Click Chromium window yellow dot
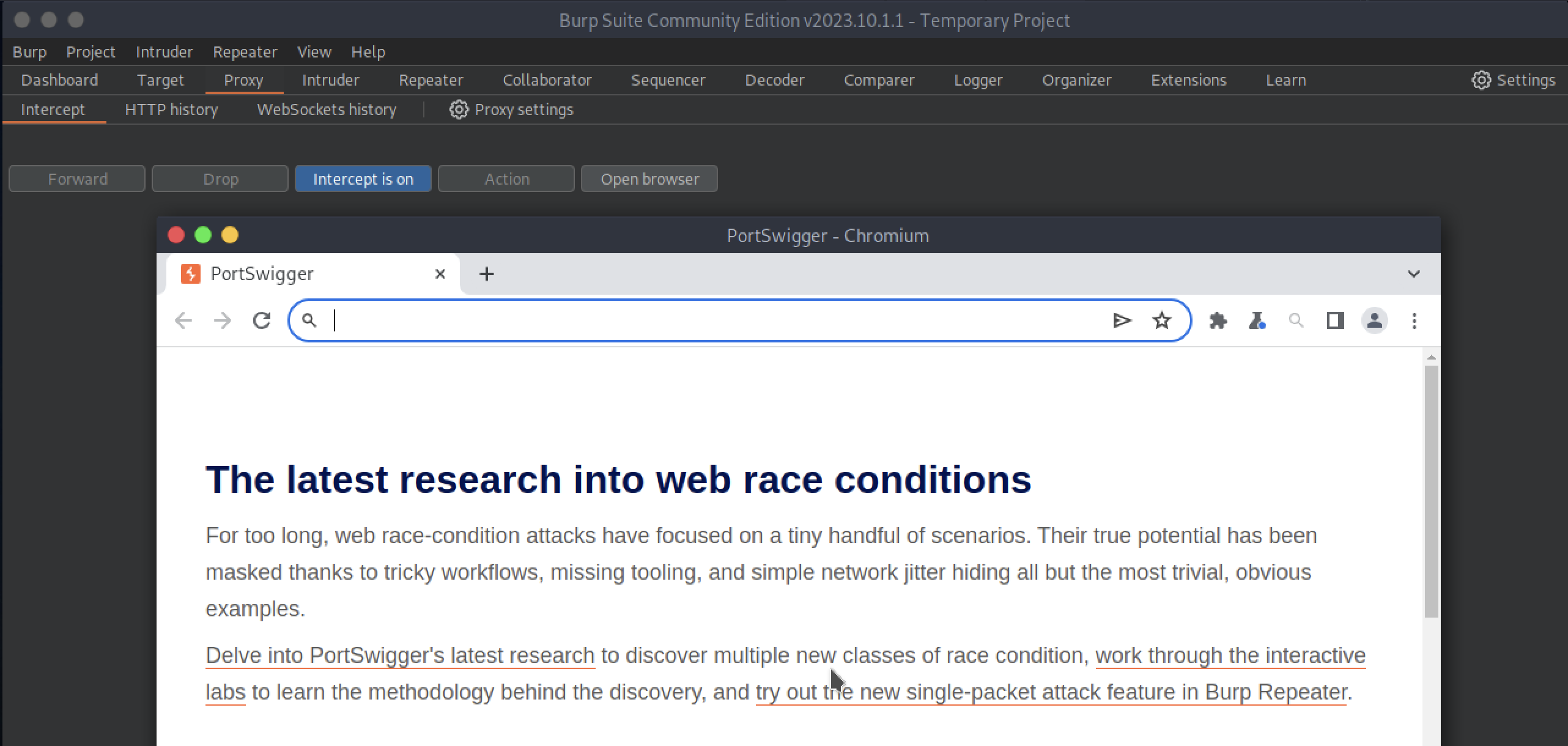The image size is (1568, 746). [x=230, y=235]
